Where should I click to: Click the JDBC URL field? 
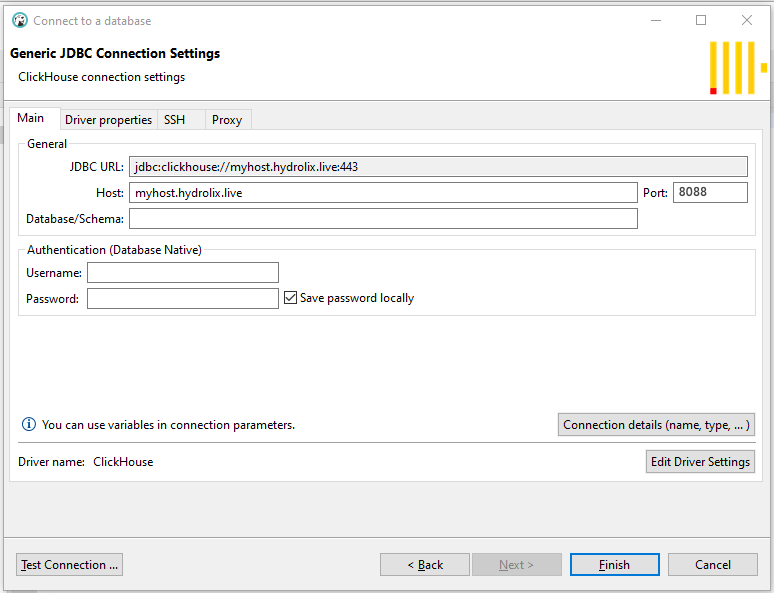(x=438, y=166)
